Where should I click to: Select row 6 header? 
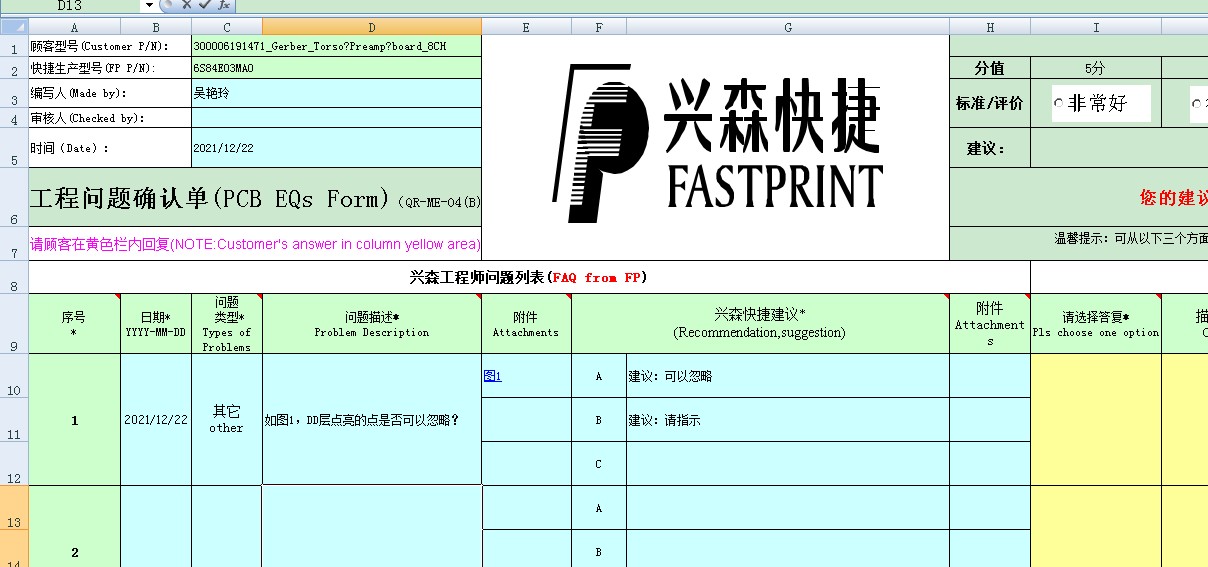pos(14,198)
